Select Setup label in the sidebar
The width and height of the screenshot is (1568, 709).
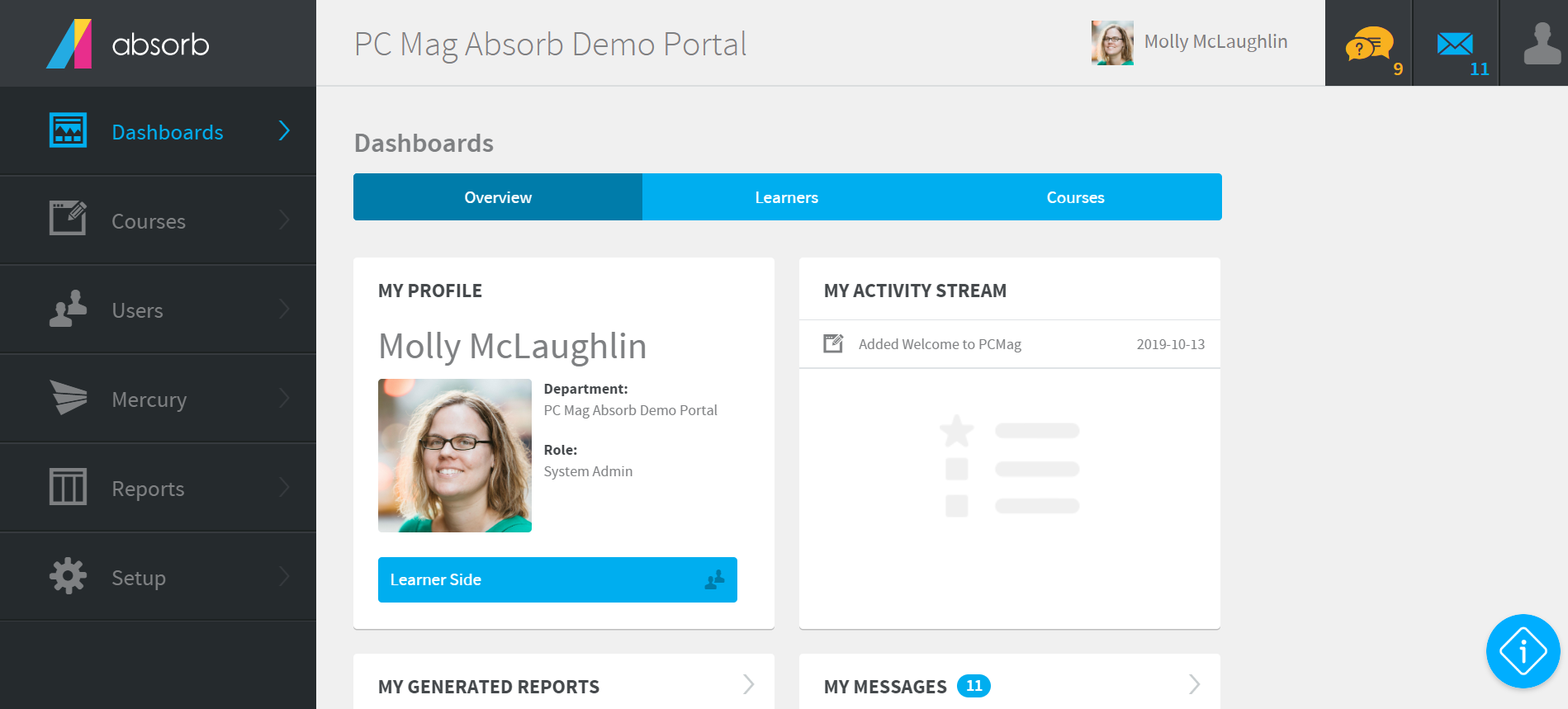coord(139,579)
